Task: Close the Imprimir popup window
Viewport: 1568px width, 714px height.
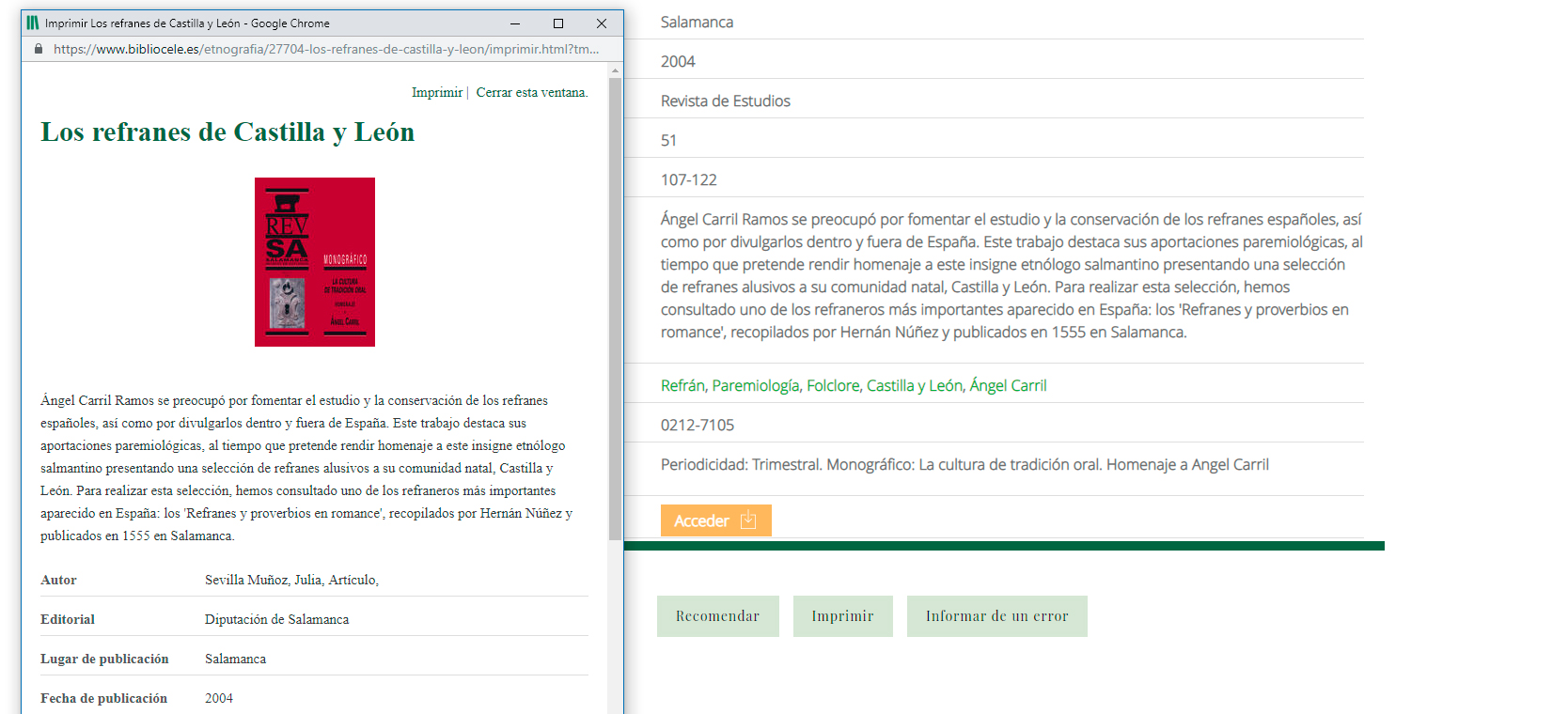Action: click(x=602, y=23)
